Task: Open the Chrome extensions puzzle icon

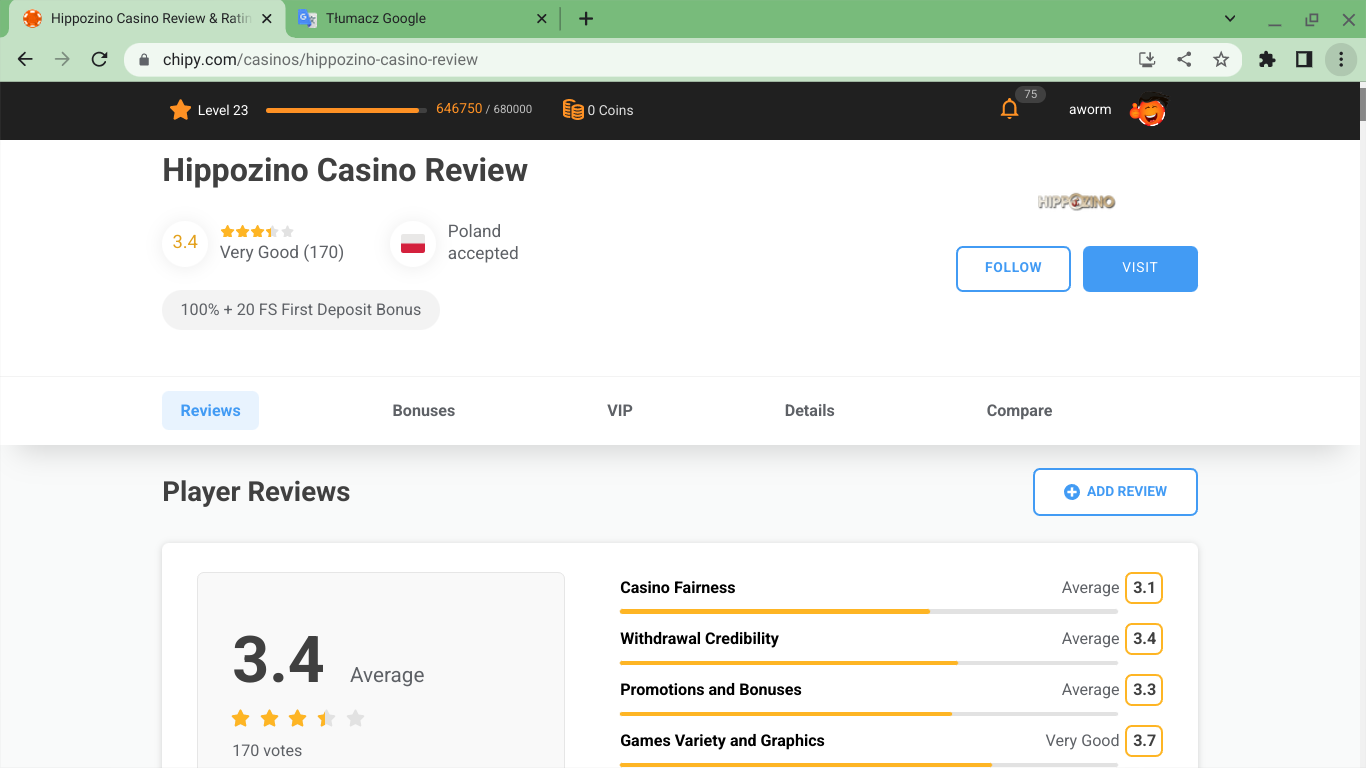Action: click(1267, 60)
